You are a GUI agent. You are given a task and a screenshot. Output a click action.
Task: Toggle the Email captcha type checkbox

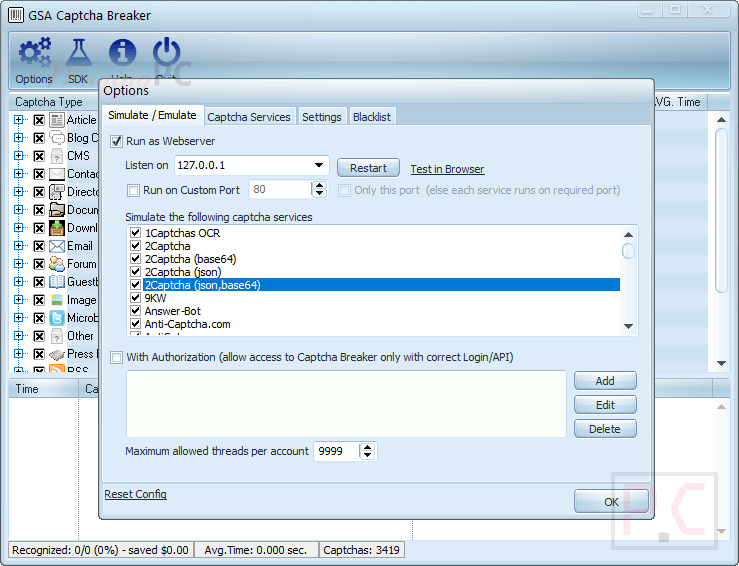(x=39, y=246)
